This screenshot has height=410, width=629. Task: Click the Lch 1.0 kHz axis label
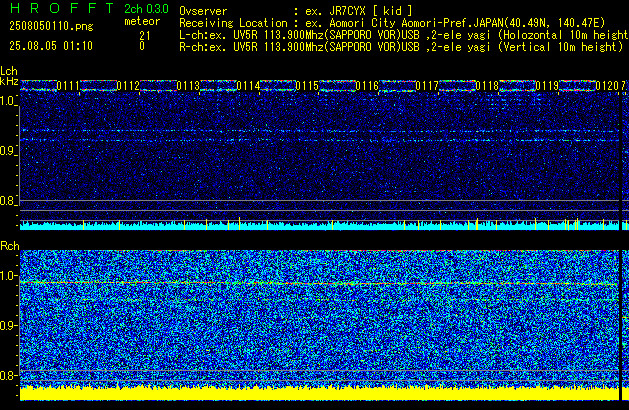click(x=8, y=101)
